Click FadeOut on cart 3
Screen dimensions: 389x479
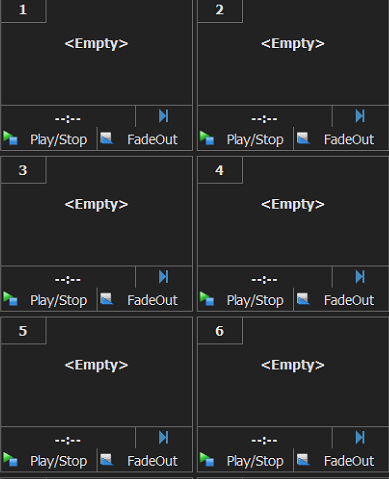145,300
